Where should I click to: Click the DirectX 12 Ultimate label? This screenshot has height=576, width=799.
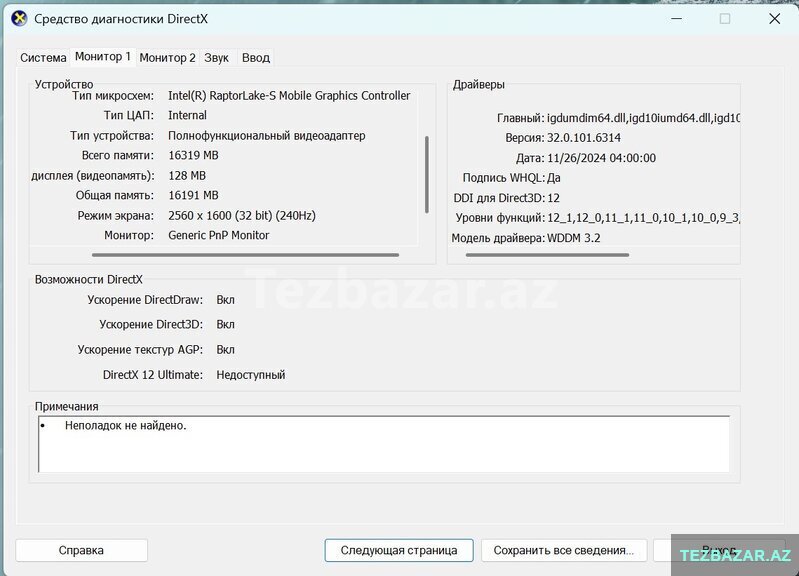153,375
